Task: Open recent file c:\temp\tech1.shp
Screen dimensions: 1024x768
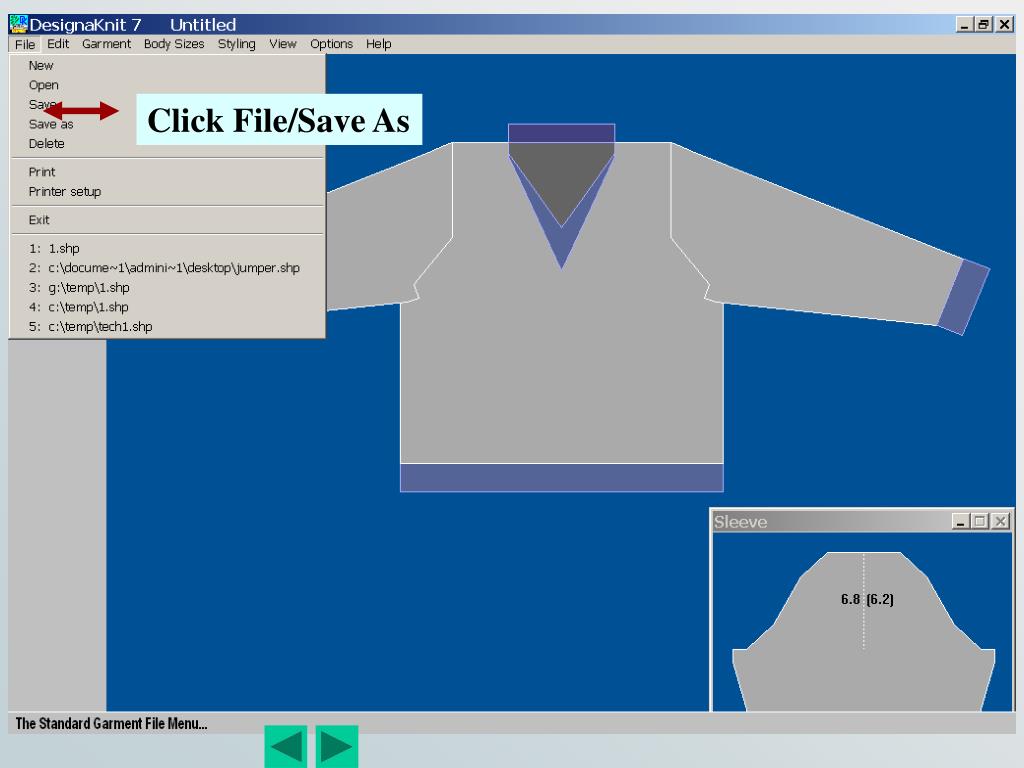Action: pos(167,327)
